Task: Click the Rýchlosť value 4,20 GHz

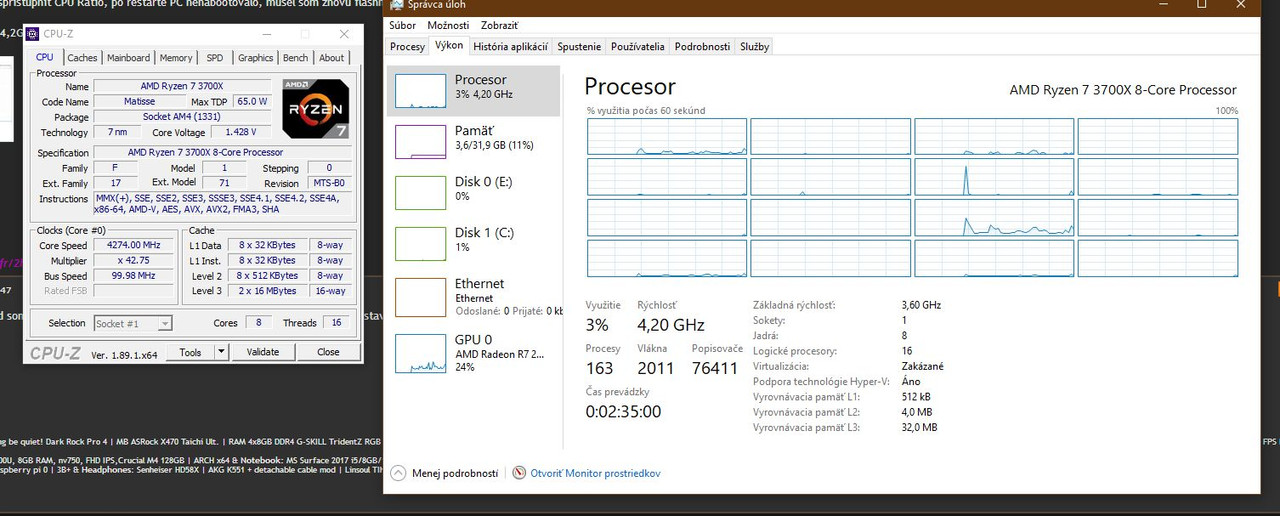Action: pos(671,325)
